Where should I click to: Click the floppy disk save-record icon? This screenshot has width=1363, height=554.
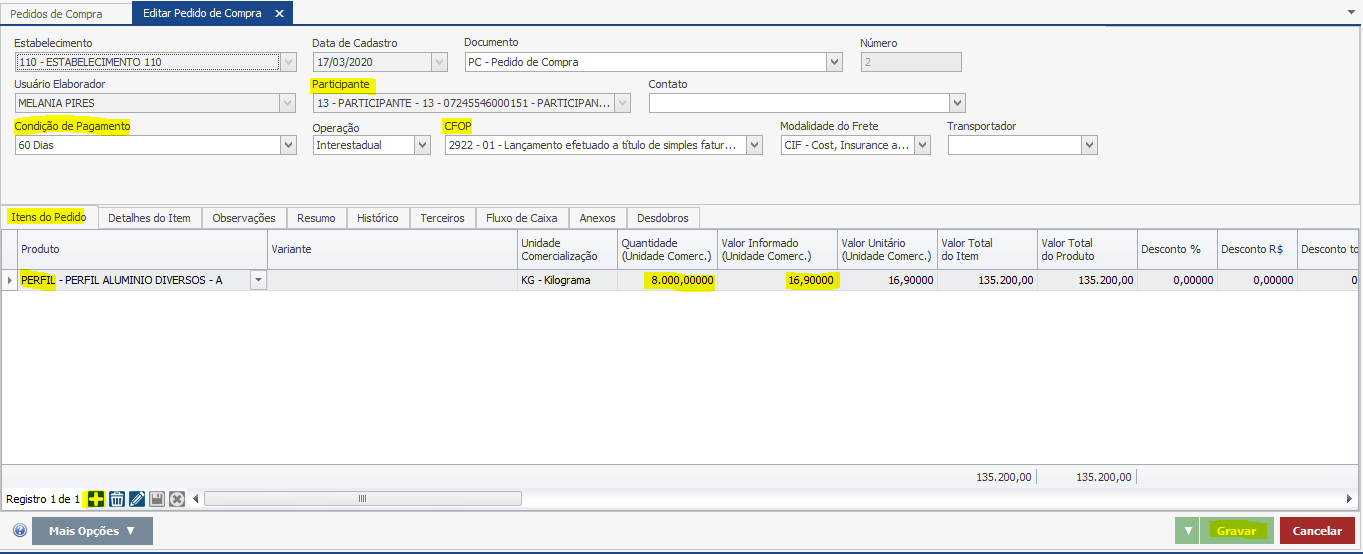click(157, 498)
